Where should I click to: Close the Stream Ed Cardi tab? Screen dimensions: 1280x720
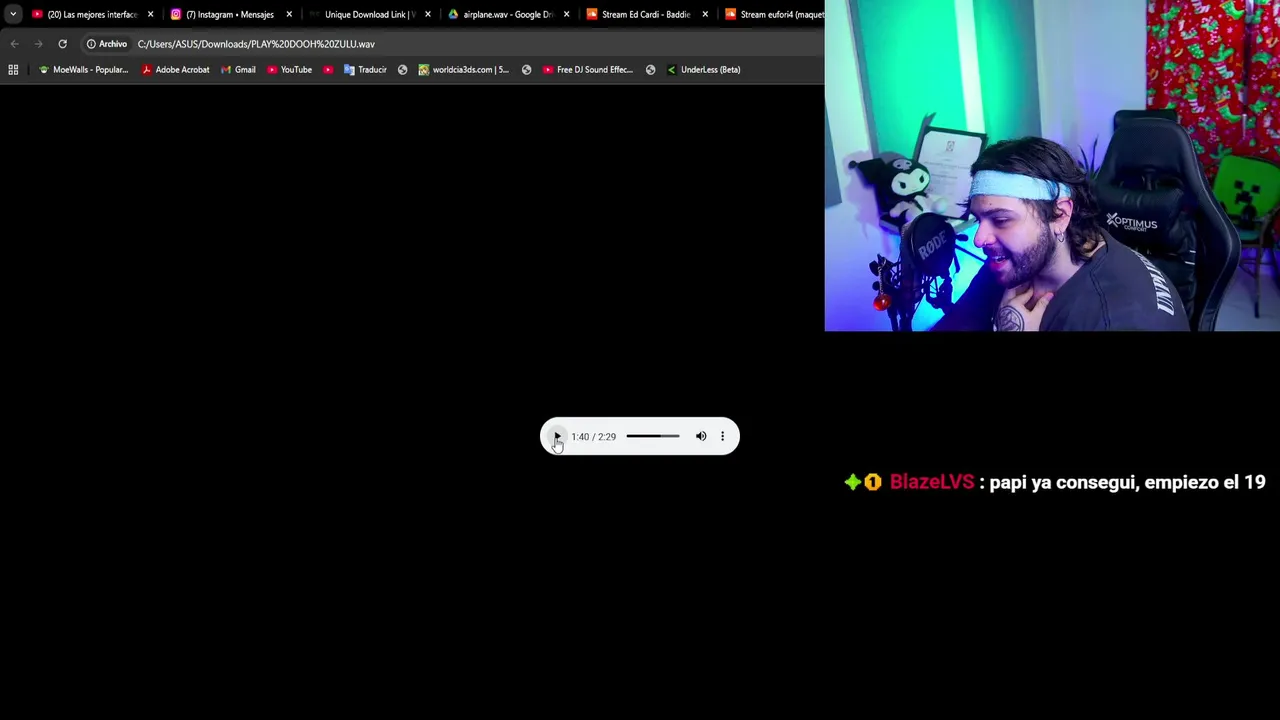(705, 14)
